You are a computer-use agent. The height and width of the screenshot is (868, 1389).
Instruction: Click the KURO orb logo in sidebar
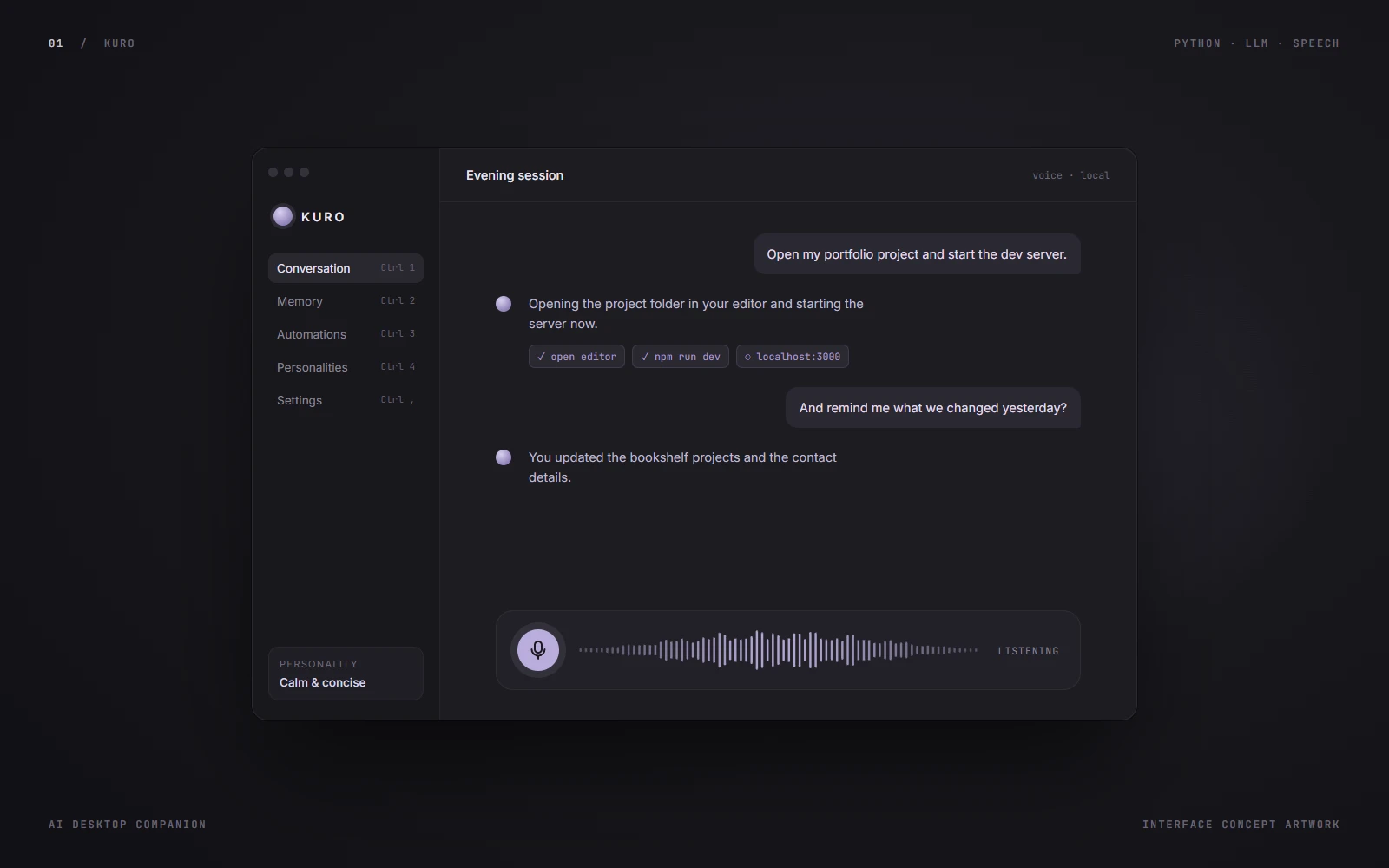click(x=283, y=216)
